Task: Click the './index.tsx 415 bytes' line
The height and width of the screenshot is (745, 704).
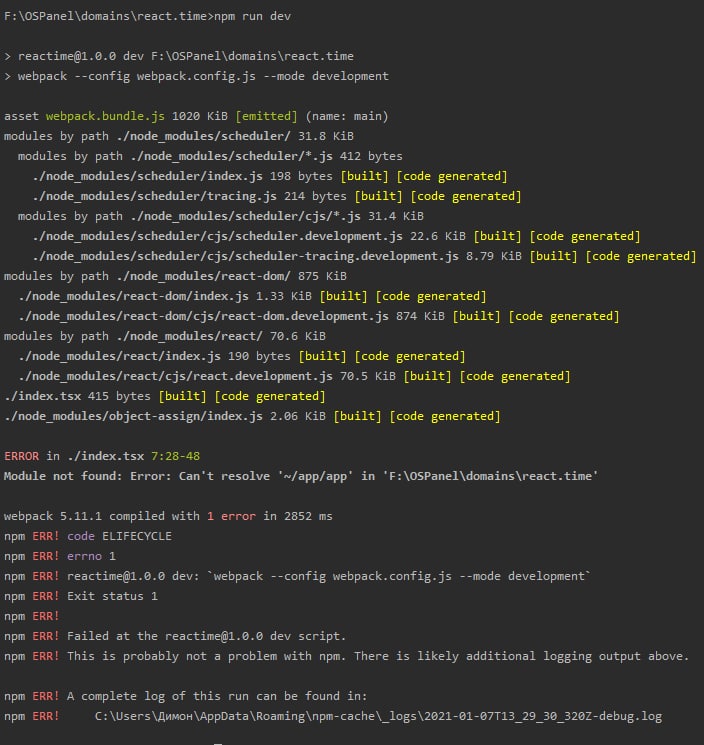Action: pos(165,396)
